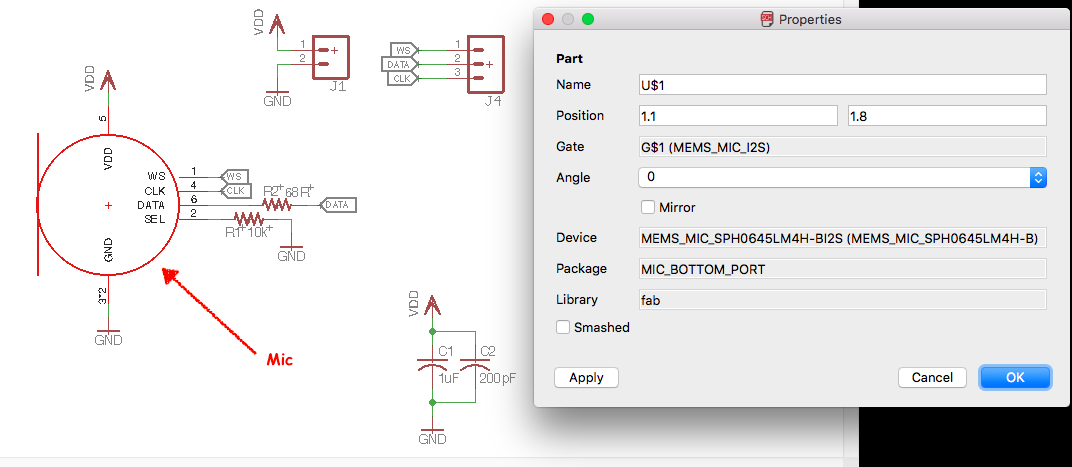1072x467 pixels.
Task: Click the GND symbol below R1
Action: 291,252
